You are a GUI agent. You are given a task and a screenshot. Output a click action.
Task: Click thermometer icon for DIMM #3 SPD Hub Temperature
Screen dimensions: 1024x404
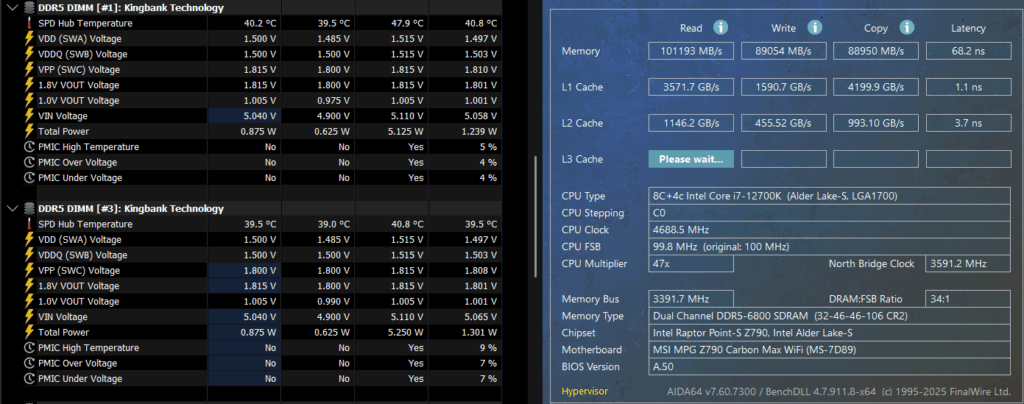29,225
